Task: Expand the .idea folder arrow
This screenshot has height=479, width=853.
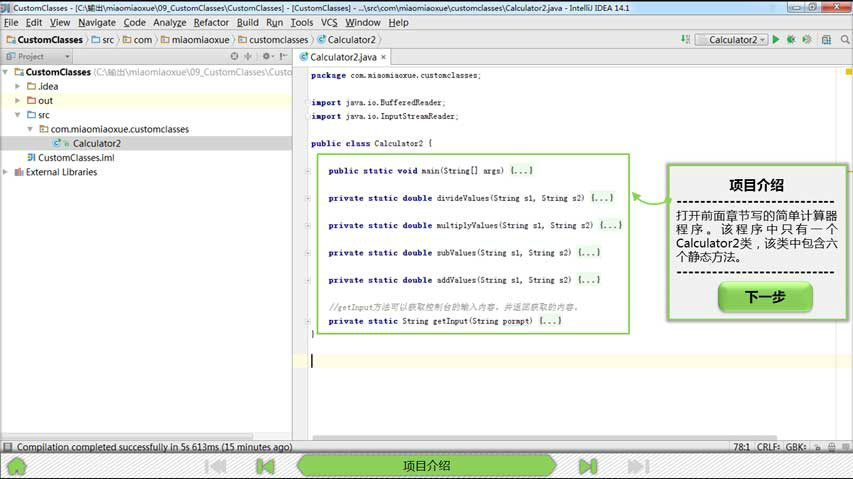Action: [x=17, y=86]
